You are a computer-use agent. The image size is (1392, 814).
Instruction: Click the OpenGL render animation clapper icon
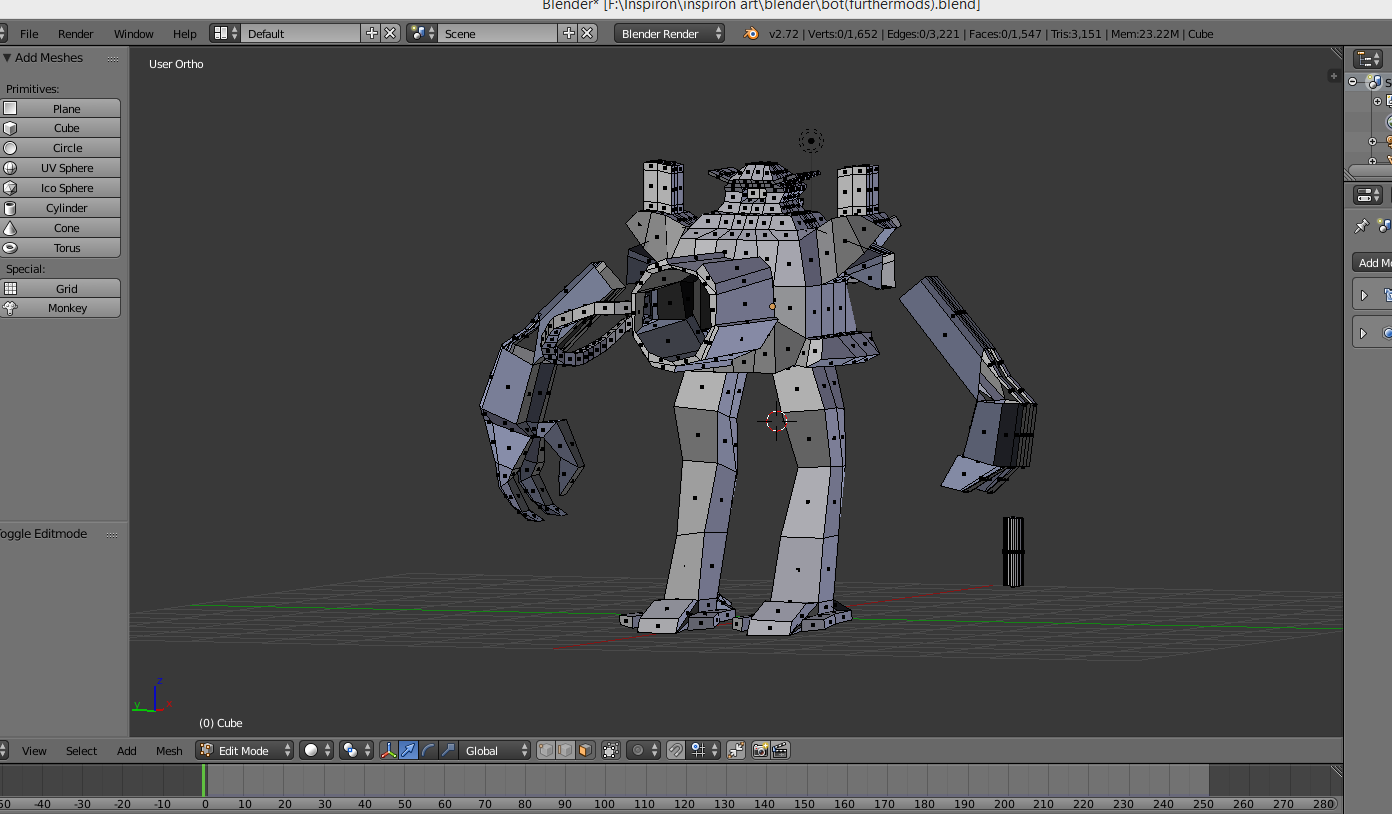(x=780, y=750)
